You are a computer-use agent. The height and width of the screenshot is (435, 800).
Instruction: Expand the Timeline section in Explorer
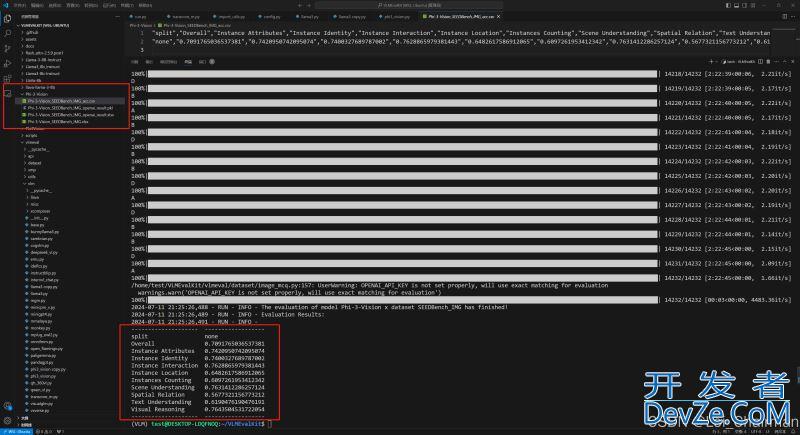pos(26,424)
